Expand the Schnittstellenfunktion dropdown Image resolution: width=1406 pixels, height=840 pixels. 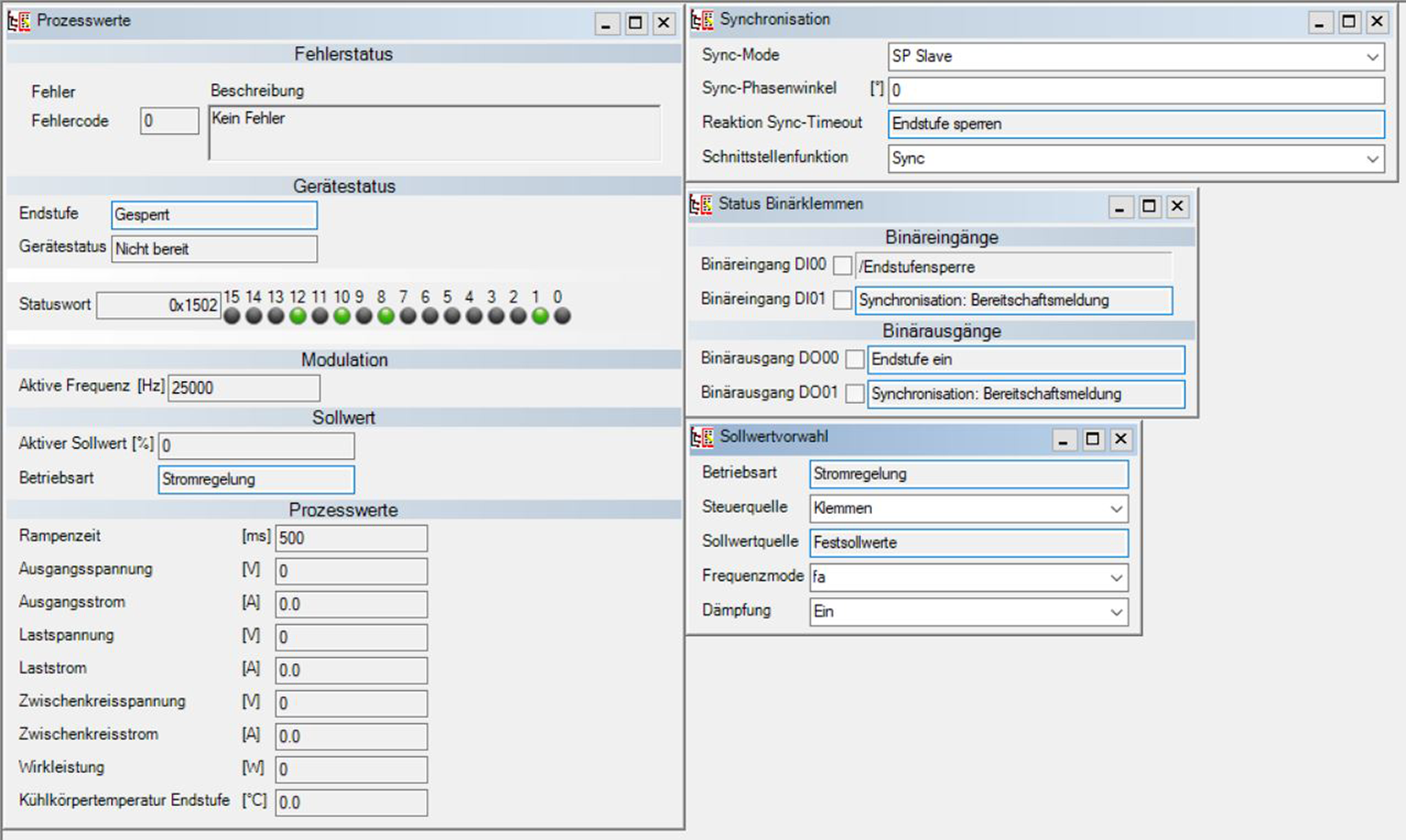[1372, 158]
